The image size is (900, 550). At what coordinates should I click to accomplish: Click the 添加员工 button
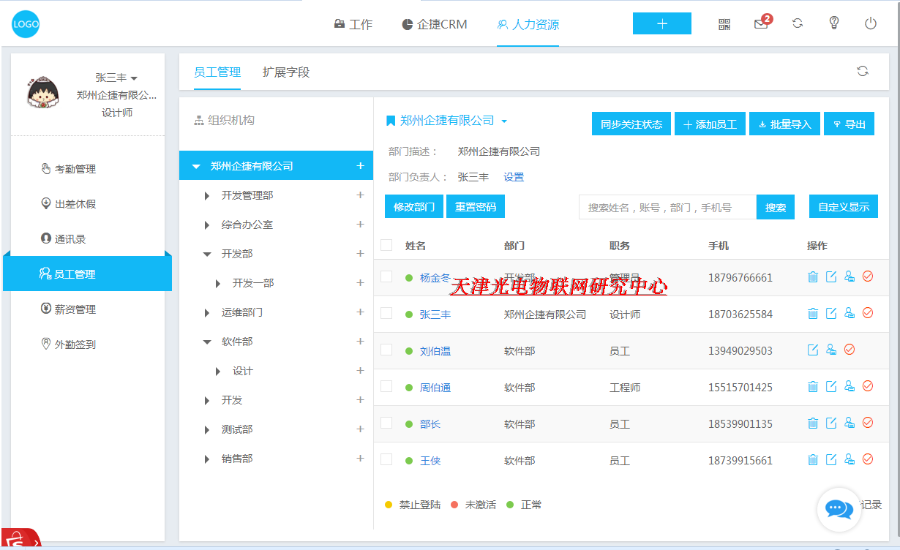[x=710, y=124]
